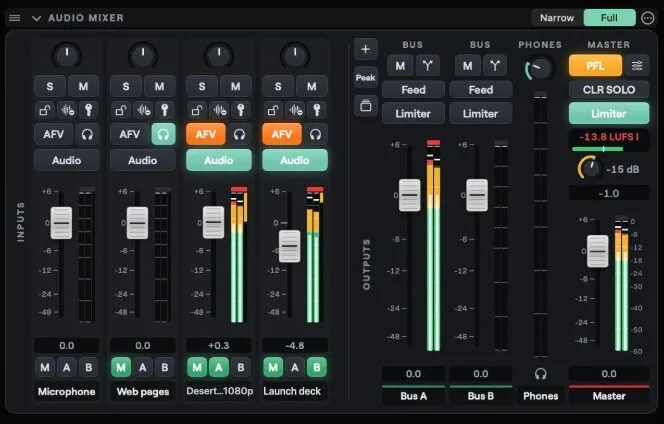This screenshot has height=424, width=664.
Task: Click the Launch deck gain value -4.8
Action: pos(295,346)
